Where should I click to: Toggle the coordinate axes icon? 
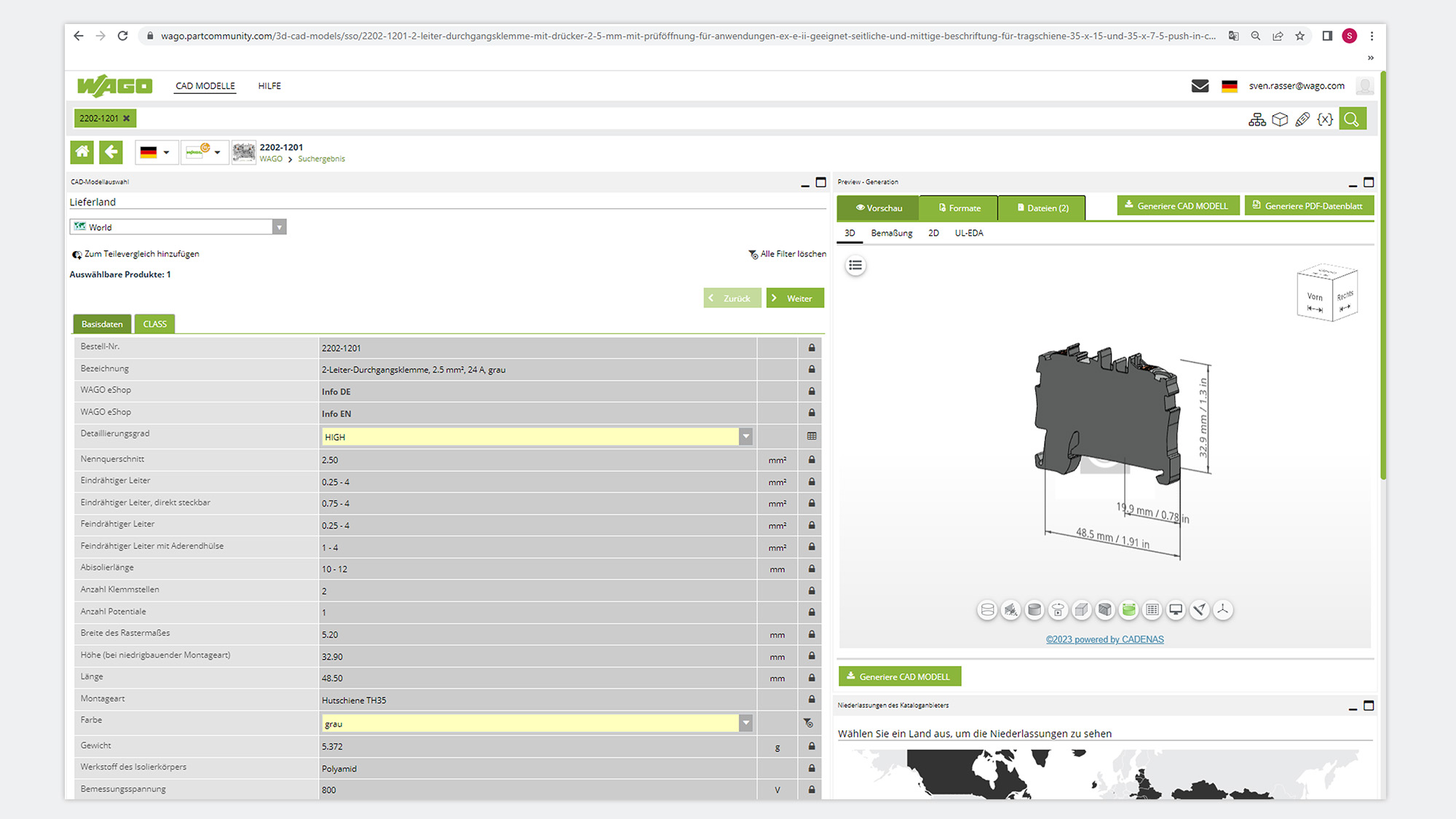pos(1223,610)
